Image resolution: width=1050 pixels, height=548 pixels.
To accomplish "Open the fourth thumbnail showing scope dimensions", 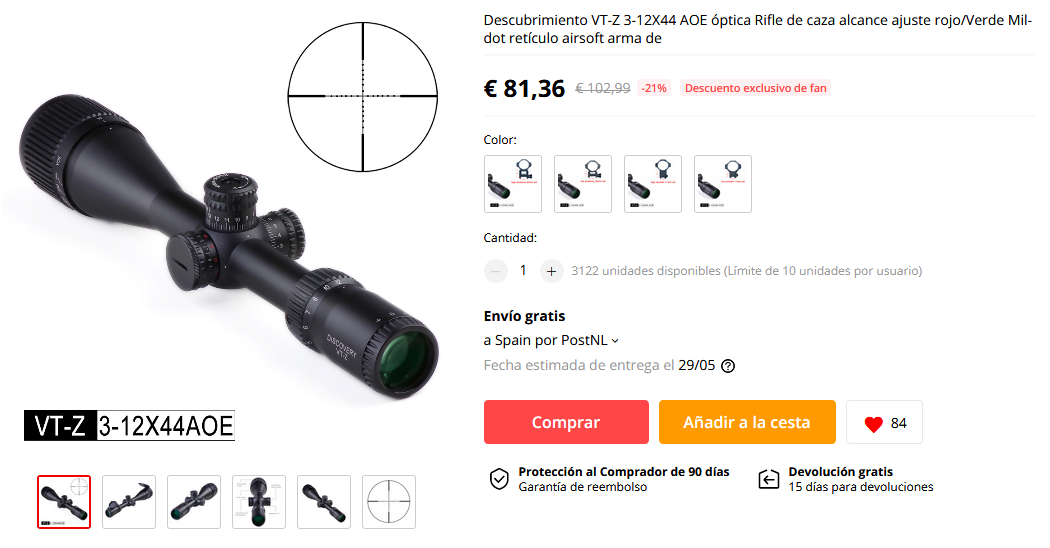I will pos(259,502).
